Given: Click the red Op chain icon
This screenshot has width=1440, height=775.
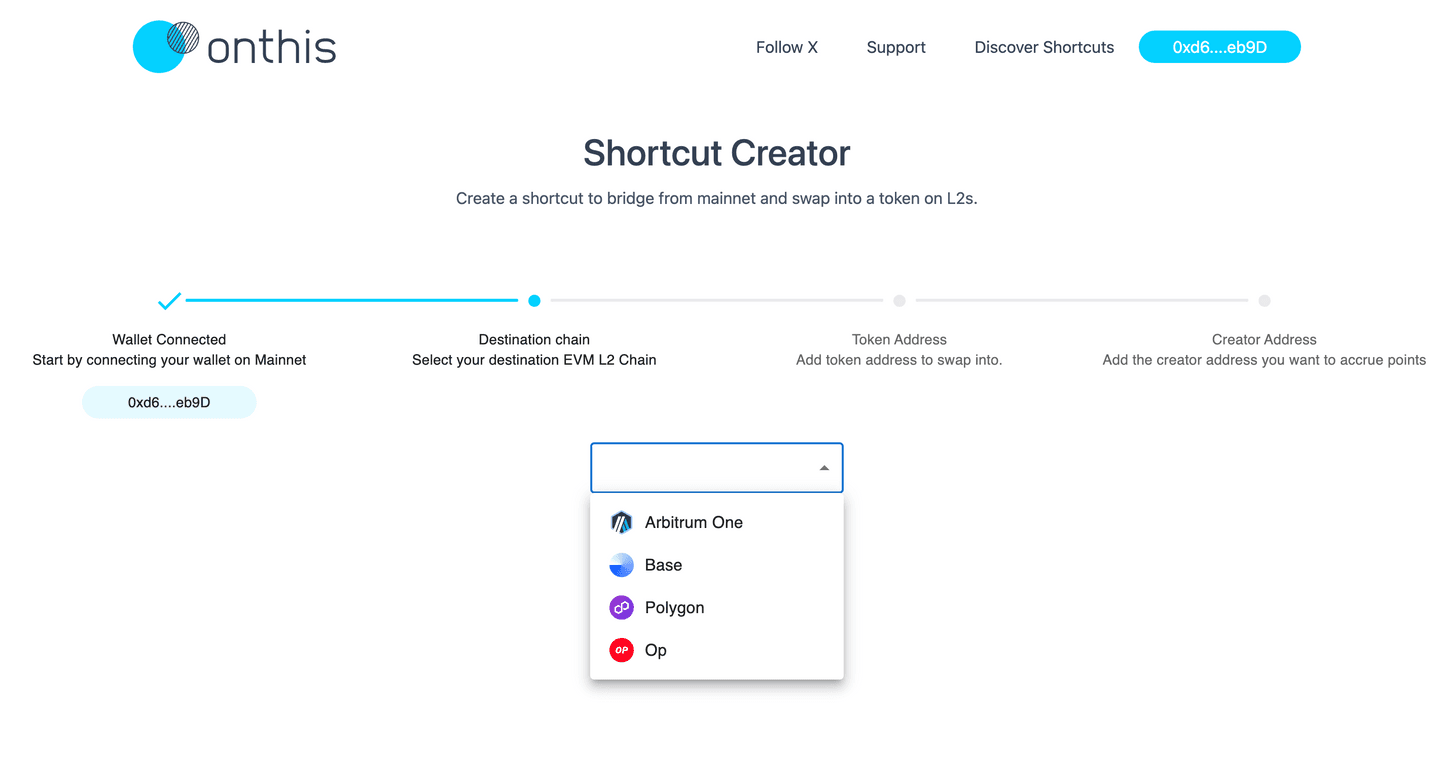Looking at the screenshot, I should pos(621,650).
